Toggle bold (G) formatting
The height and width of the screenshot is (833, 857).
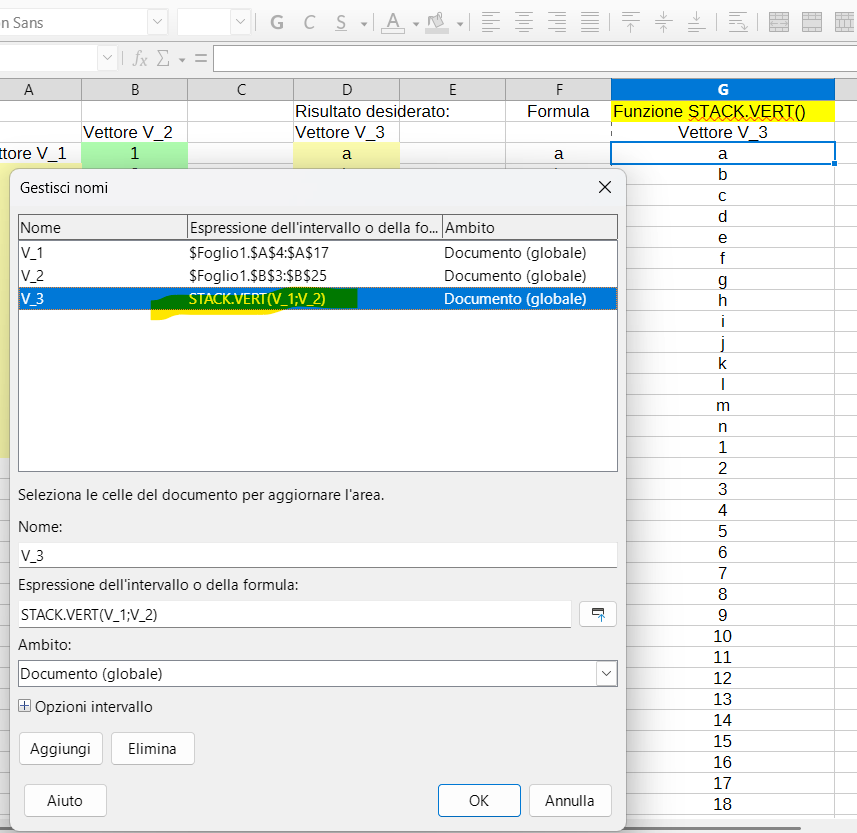click(x=277, y=22)
